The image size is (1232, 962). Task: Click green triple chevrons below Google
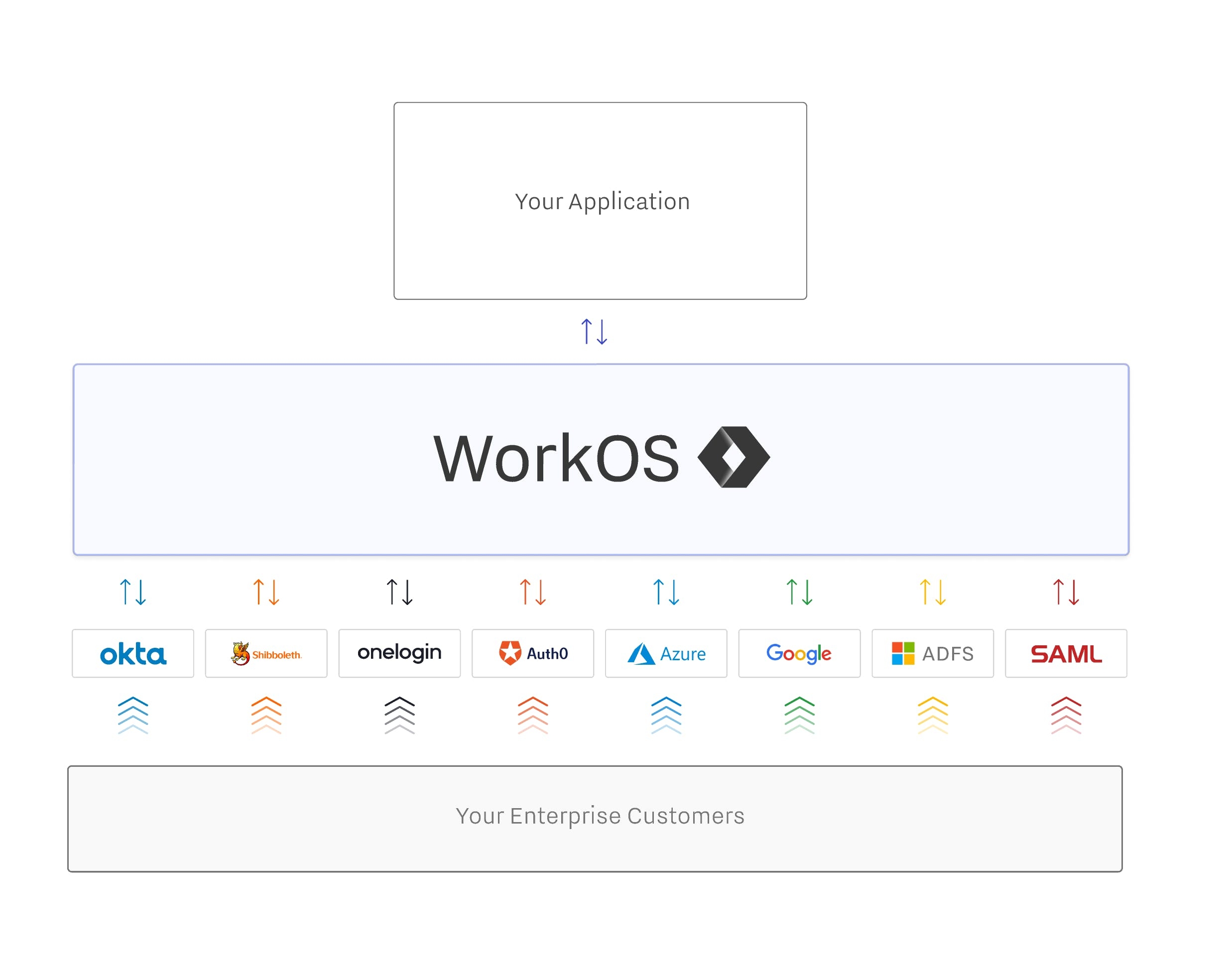pyautogui.click(x=799, y=716)
